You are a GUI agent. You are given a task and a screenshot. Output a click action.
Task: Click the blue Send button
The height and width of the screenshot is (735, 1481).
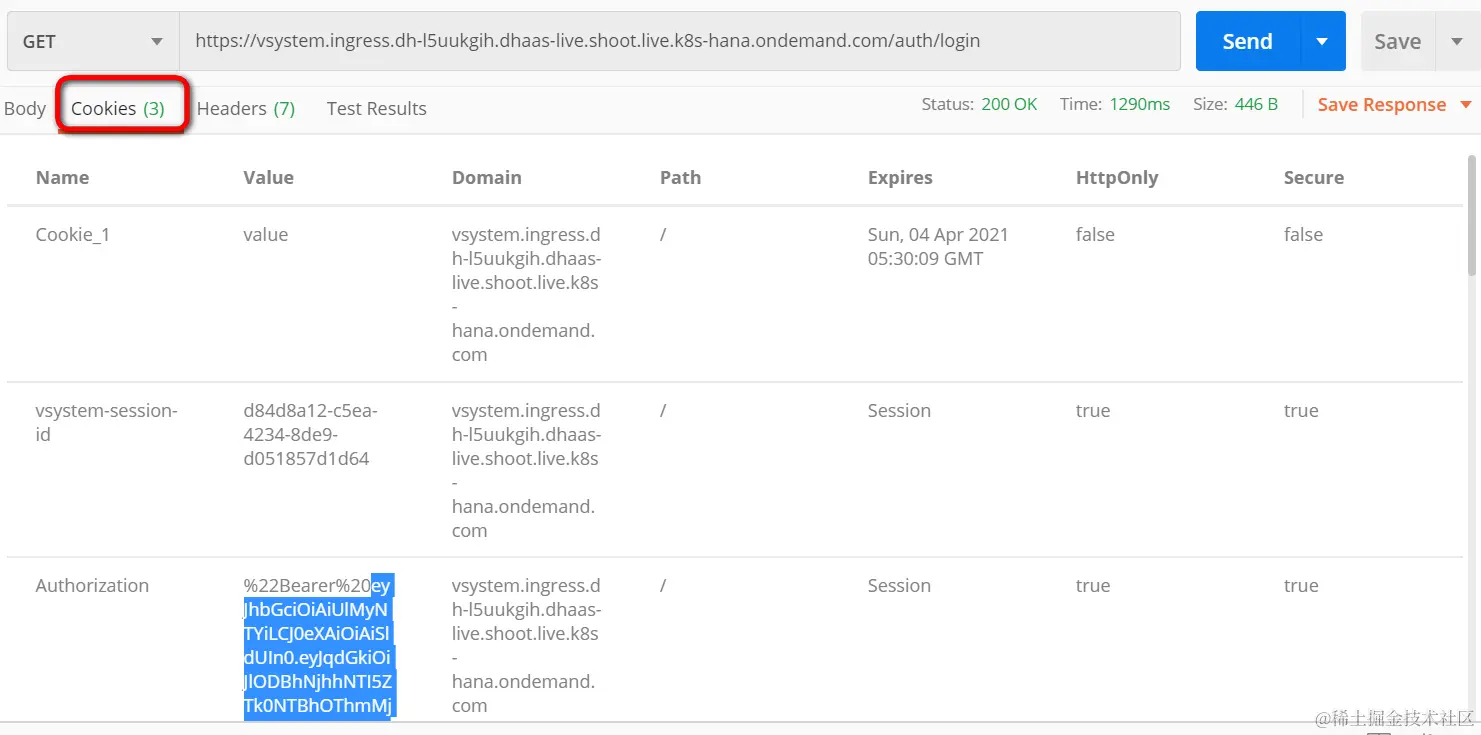(1246, 42)
